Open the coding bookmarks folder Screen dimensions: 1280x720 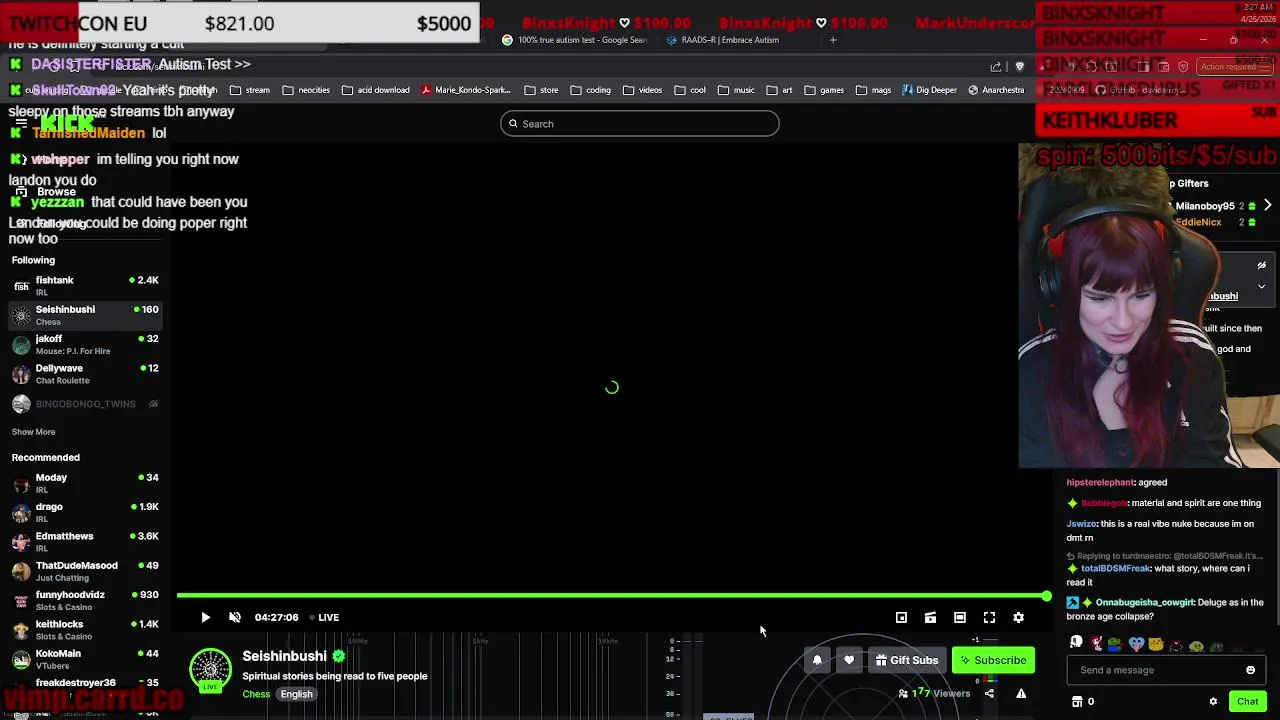pos(591,90)
